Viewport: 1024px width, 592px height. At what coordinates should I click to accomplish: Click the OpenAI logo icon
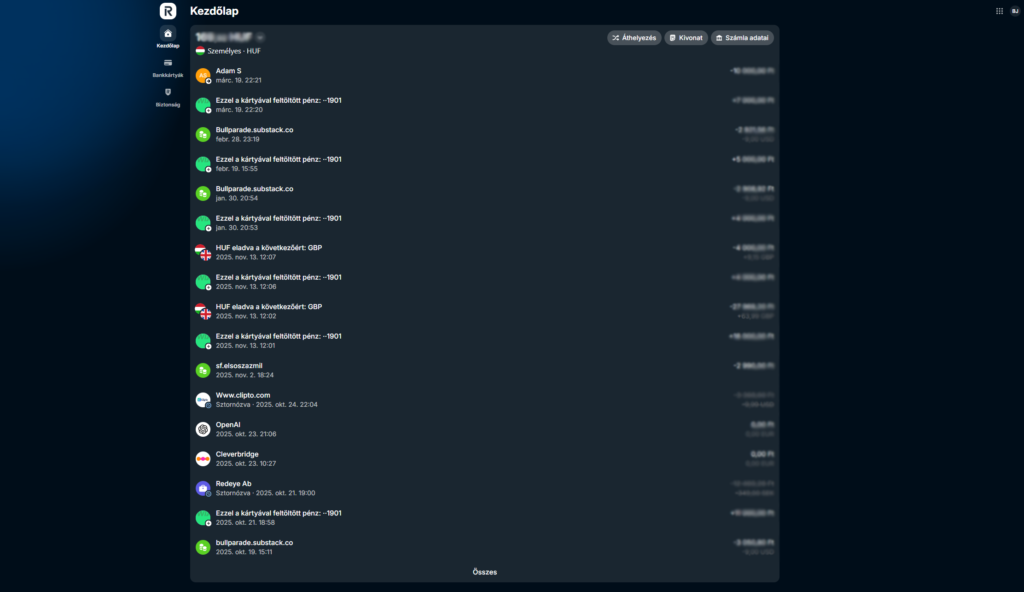coord(203,429)
